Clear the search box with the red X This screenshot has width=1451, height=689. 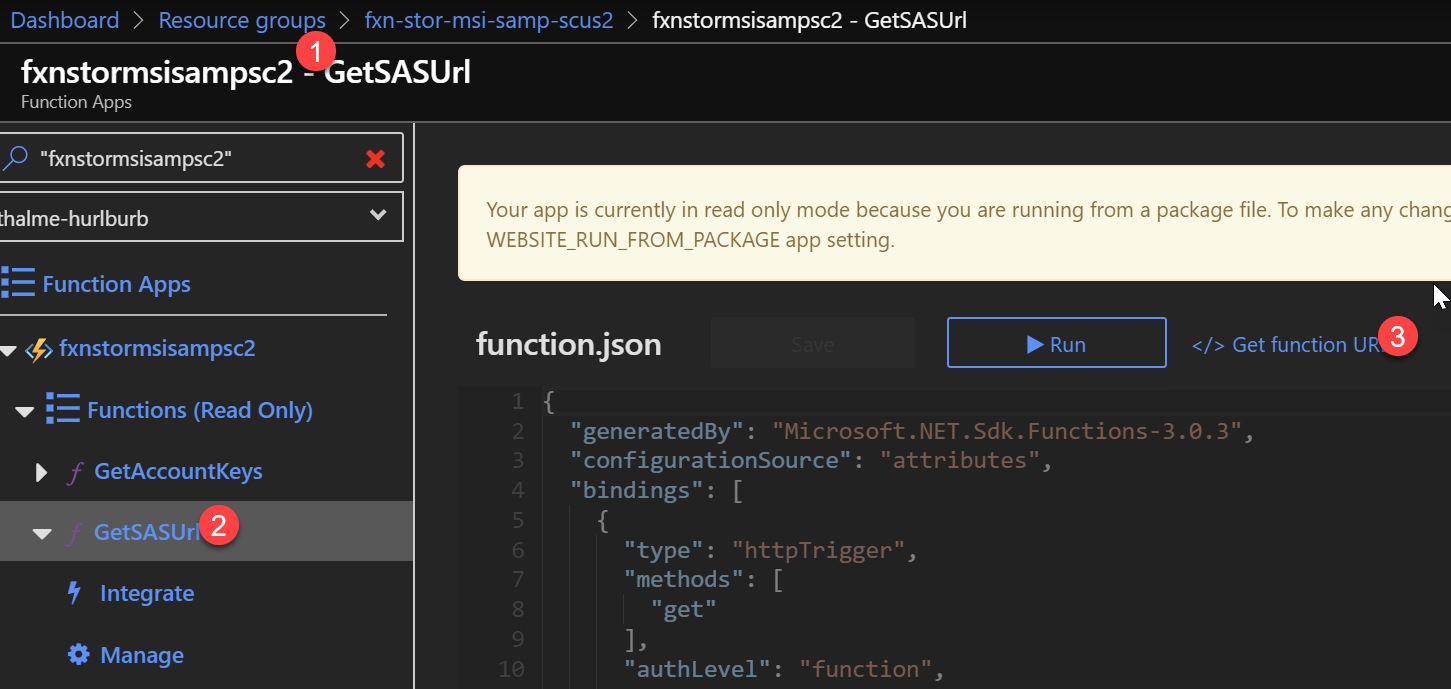point(376,158)
